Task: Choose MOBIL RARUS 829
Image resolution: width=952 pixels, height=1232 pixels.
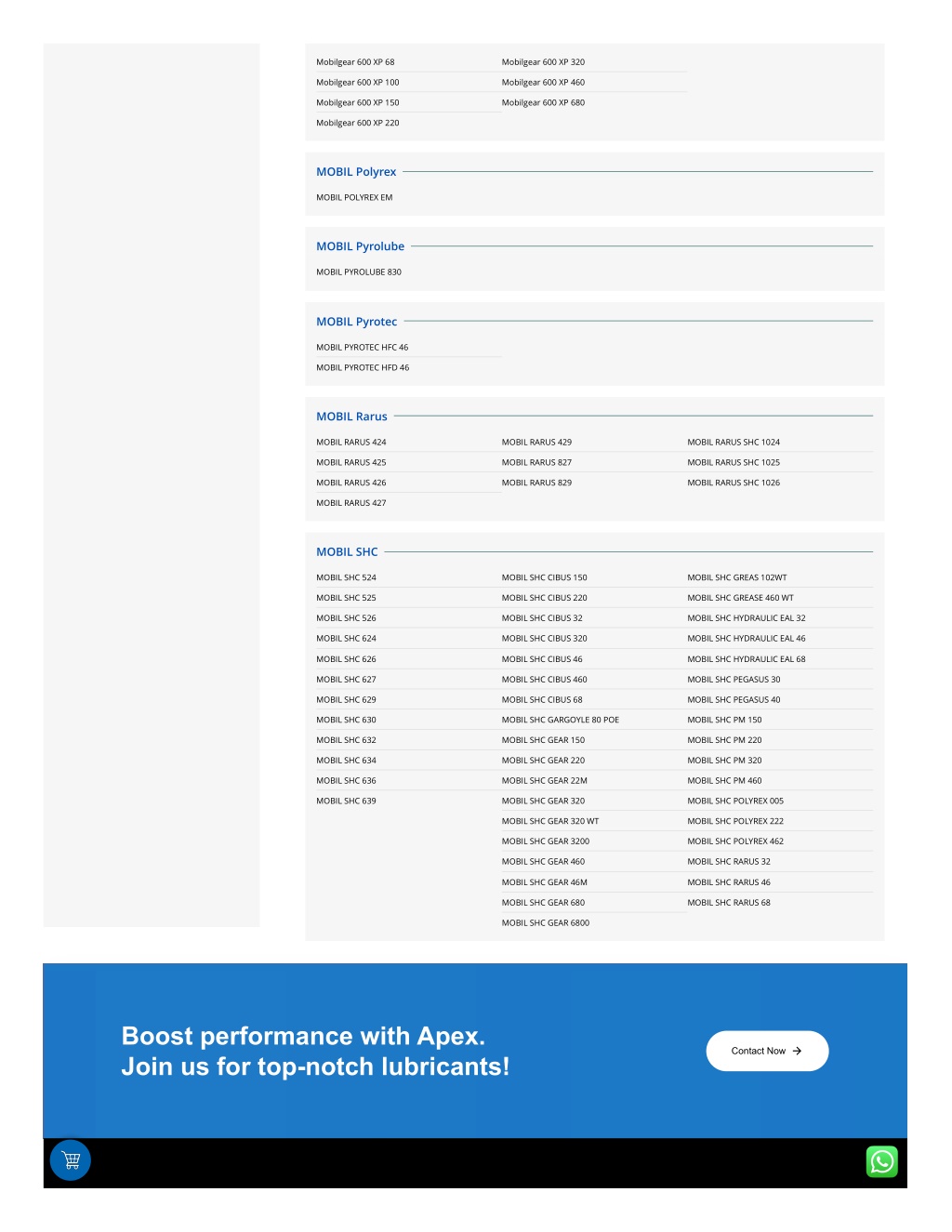Action: (x=536, y=484)
